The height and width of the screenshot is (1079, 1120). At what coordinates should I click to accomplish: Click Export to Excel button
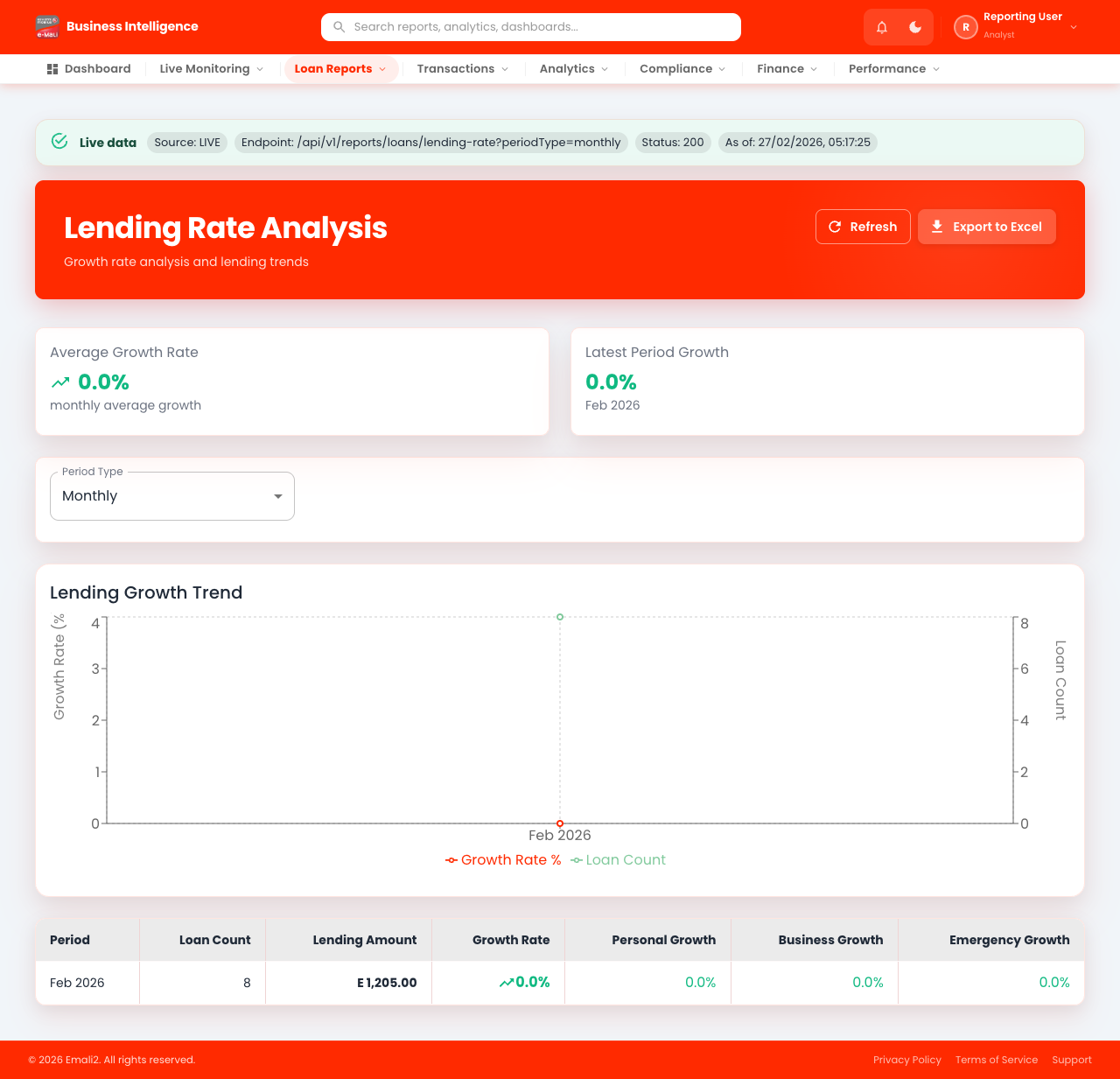987,227
